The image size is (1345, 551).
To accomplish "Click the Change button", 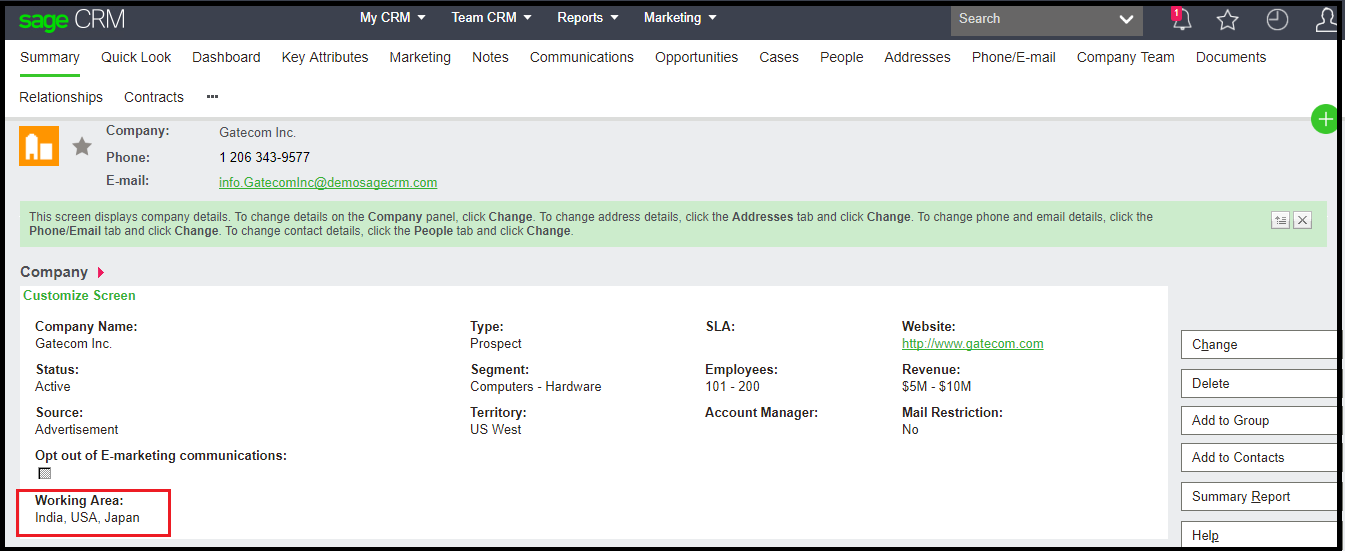I will [x=1261, y=344].
